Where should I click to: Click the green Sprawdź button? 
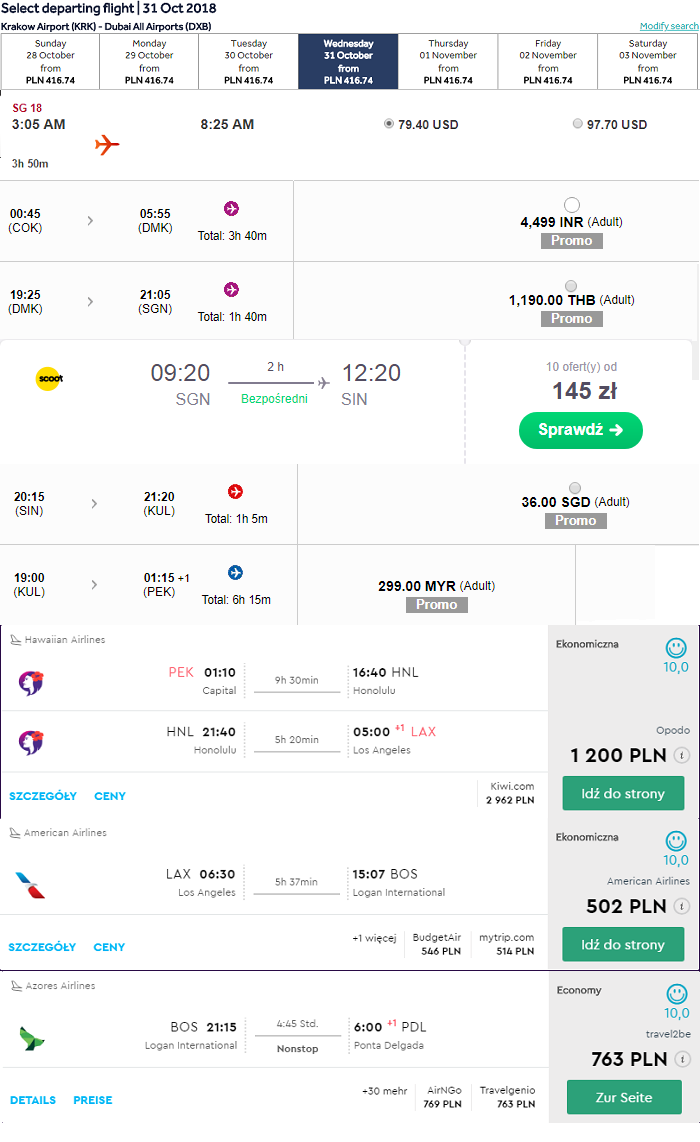point(581,430)
